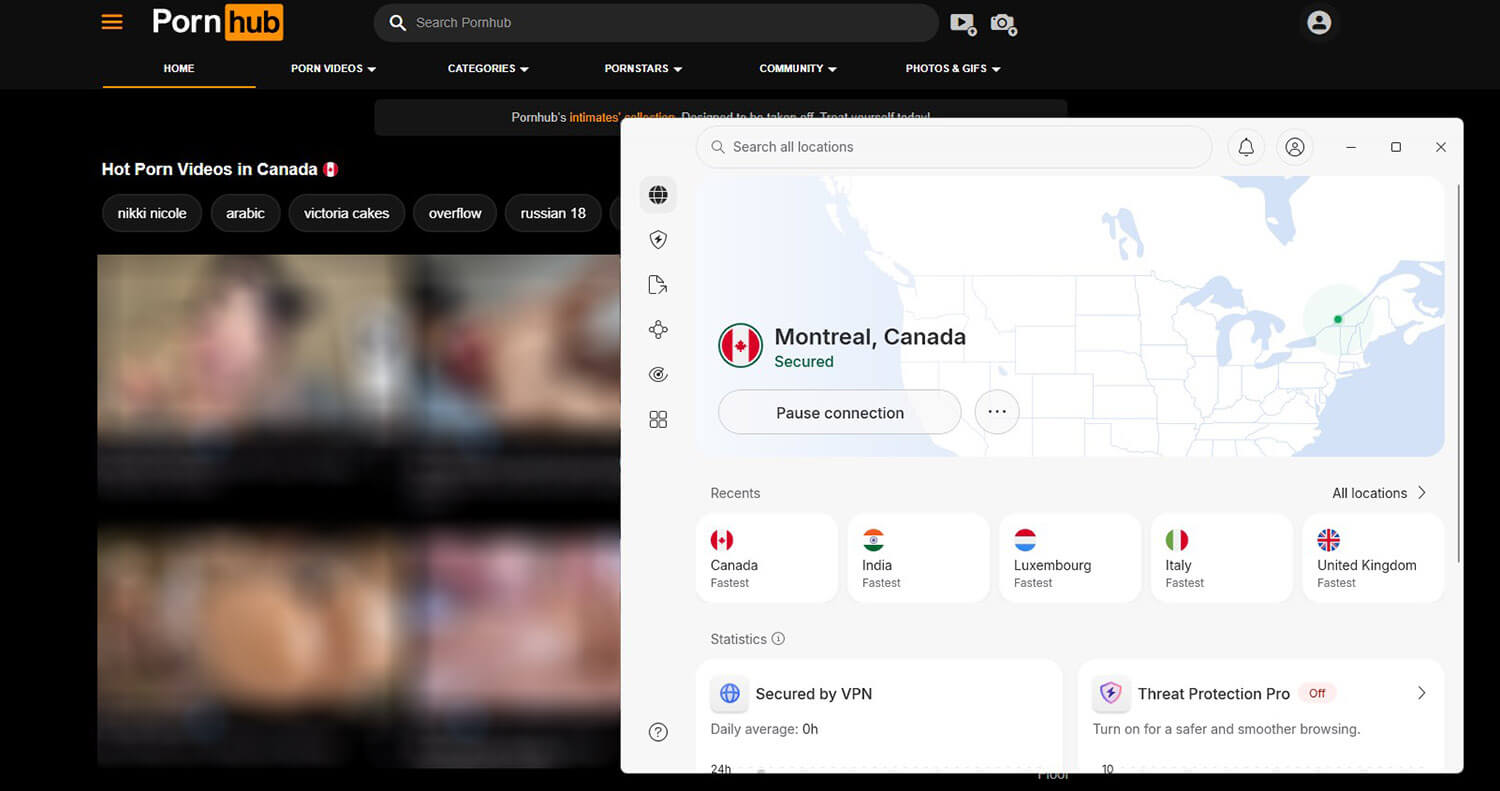The image size is (1500, 791).
Task: Open the Meshnet icon in VPN sidebar
Action: click(x=658, y=330)
